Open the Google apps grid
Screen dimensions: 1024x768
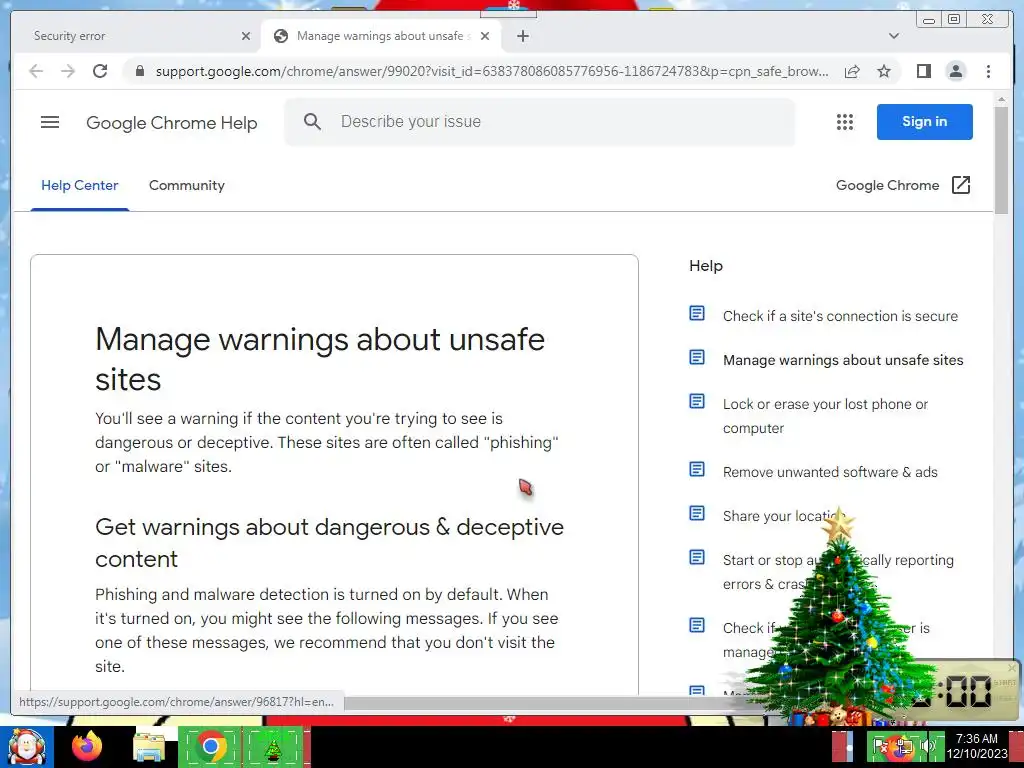844,122
